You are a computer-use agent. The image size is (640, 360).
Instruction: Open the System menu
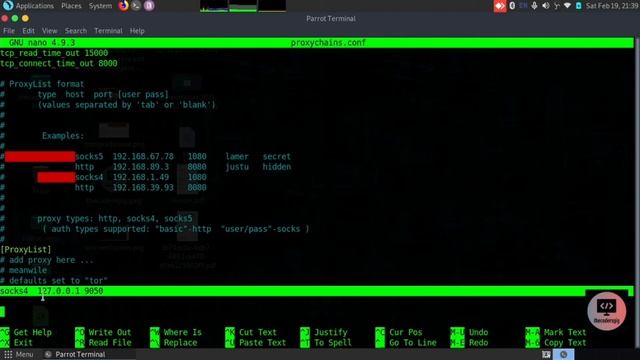click(100, 6)
